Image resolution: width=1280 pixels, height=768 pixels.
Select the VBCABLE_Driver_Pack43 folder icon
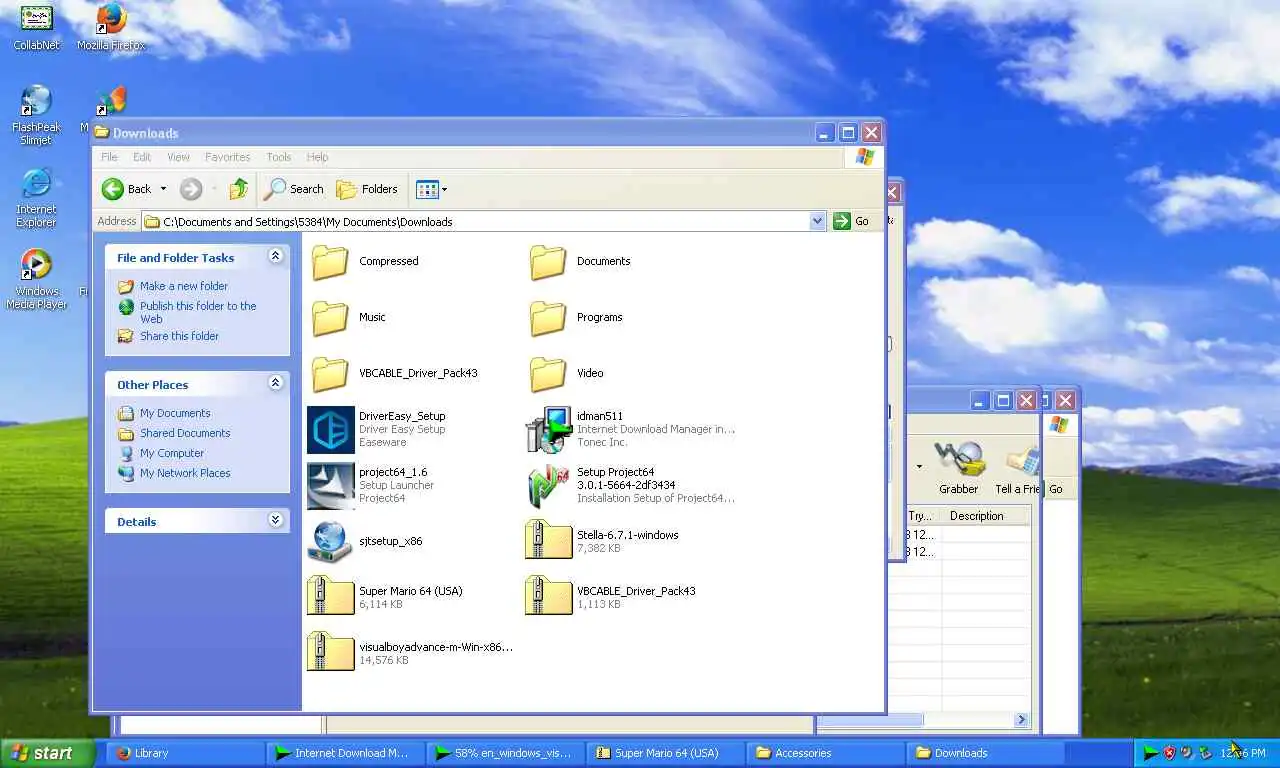click(x=330, y=373)
